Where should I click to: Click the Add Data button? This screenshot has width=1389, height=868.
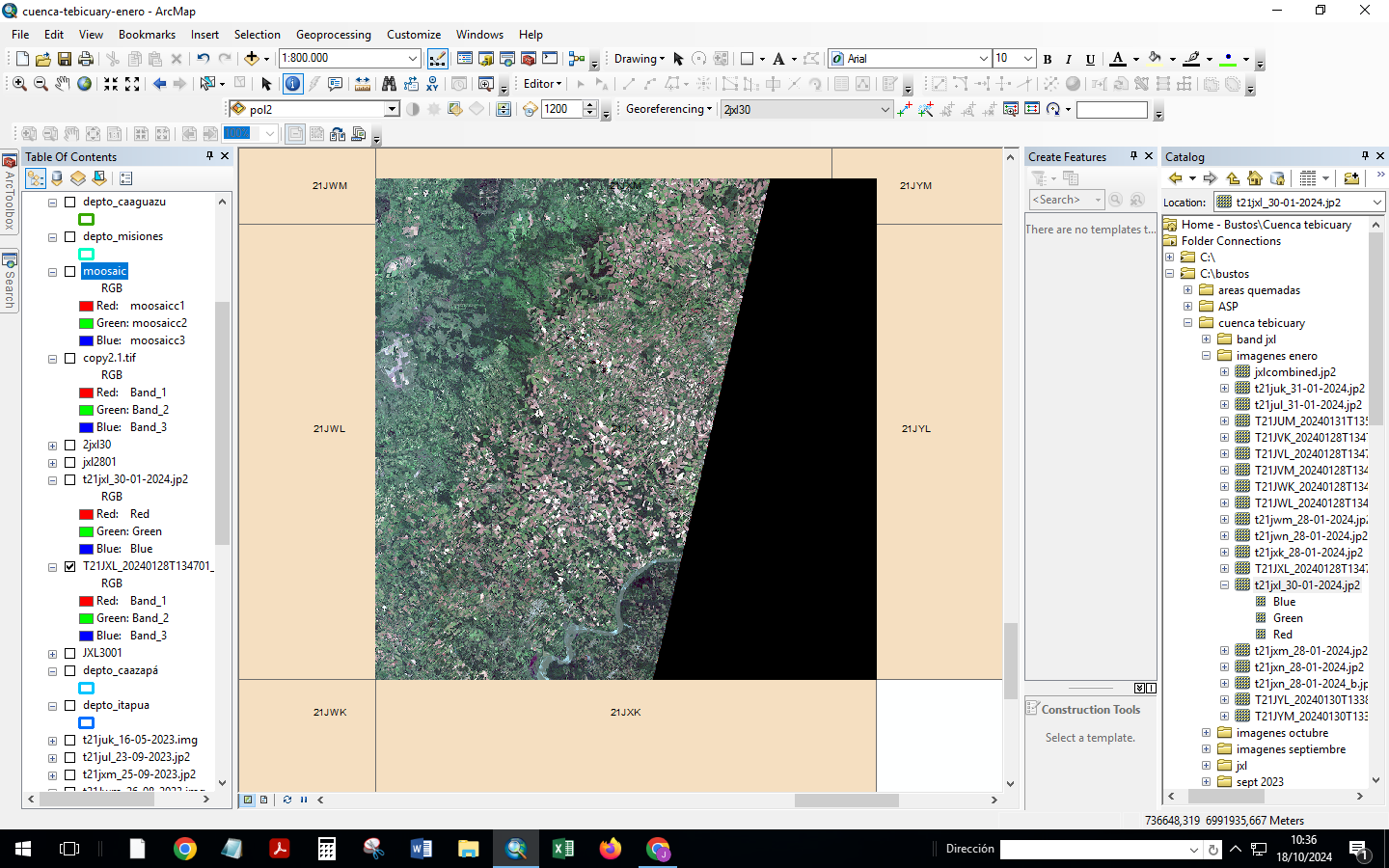click(x=252, y=59)
